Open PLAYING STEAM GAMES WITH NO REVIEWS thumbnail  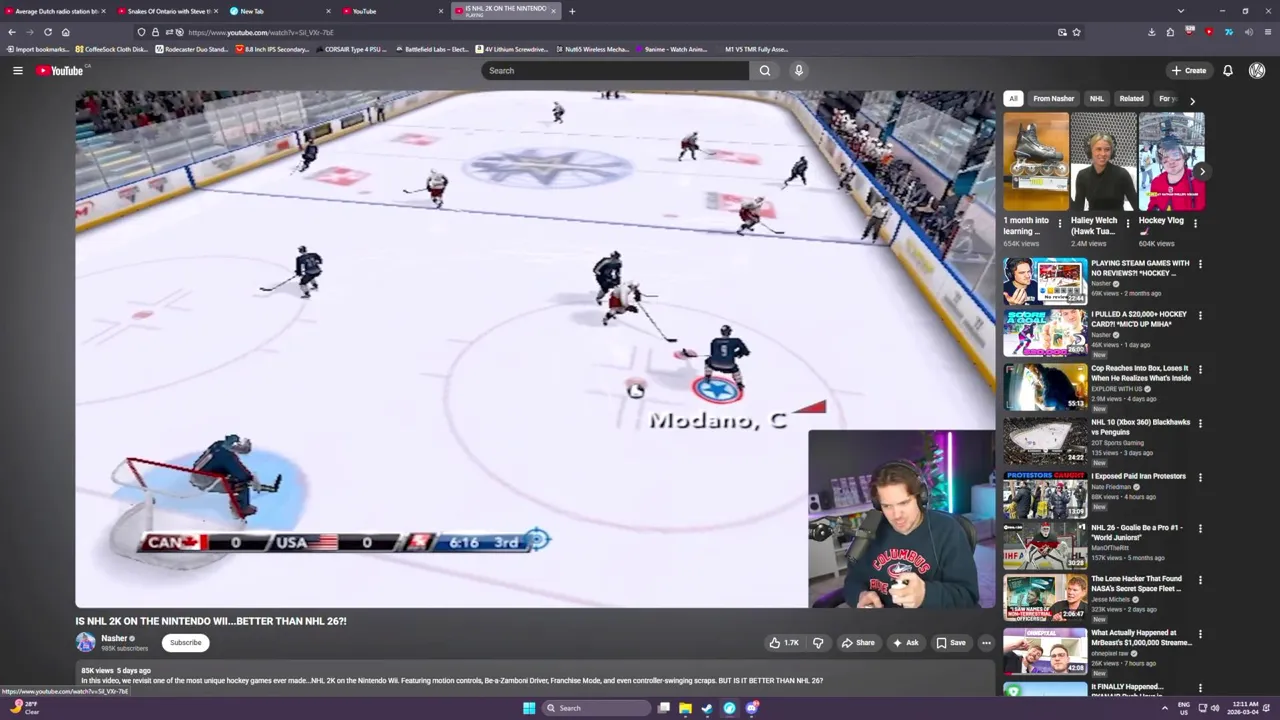point(1045,281)
